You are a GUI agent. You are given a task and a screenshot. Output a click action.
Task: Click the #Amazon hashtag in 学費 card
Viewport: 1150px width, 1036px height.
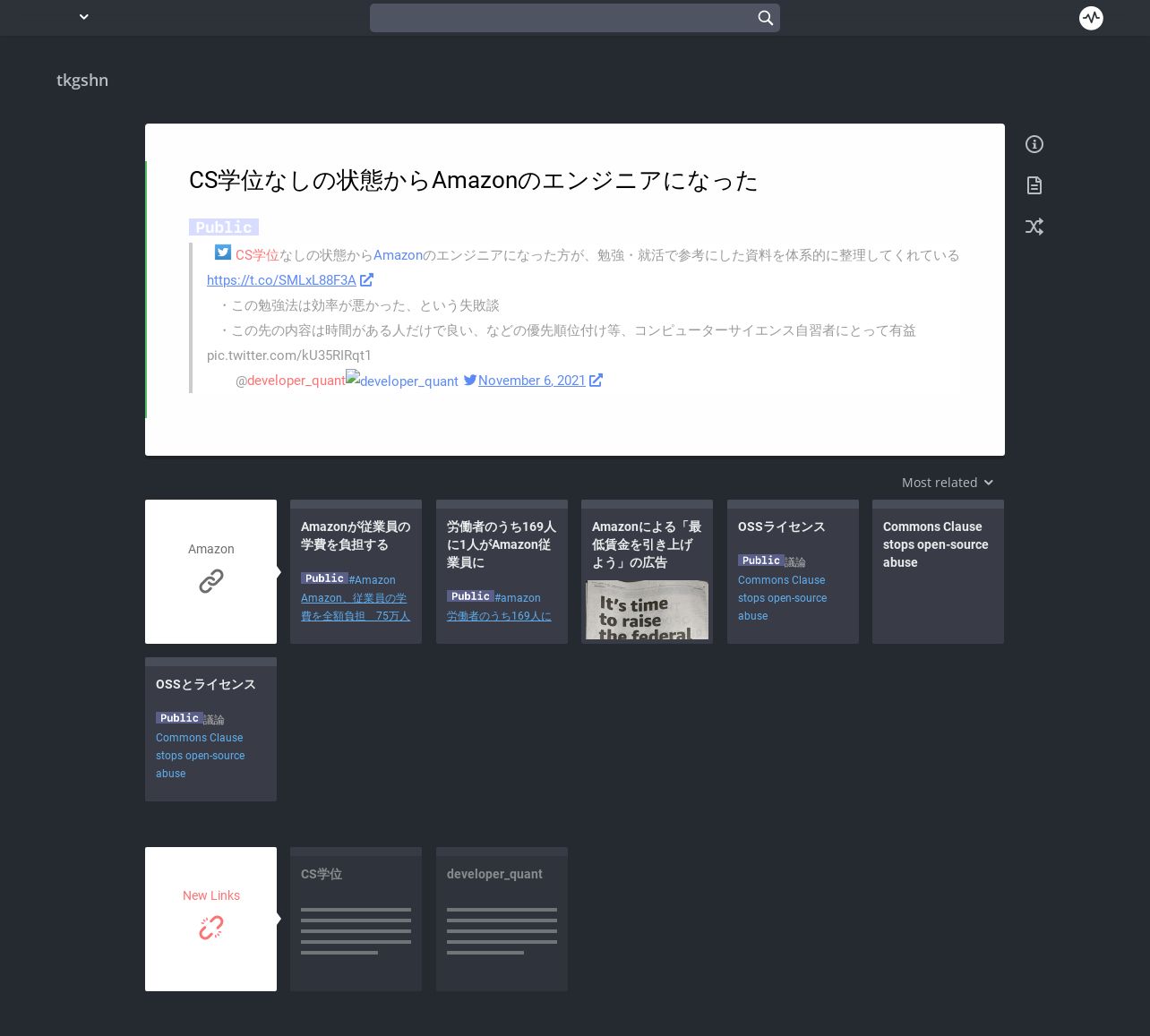click(x=373, y=580)
